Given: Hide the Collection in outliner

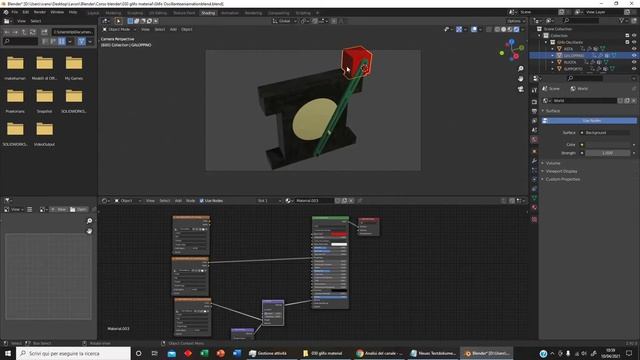Looking at the screenshot, I should pos(634,36).
